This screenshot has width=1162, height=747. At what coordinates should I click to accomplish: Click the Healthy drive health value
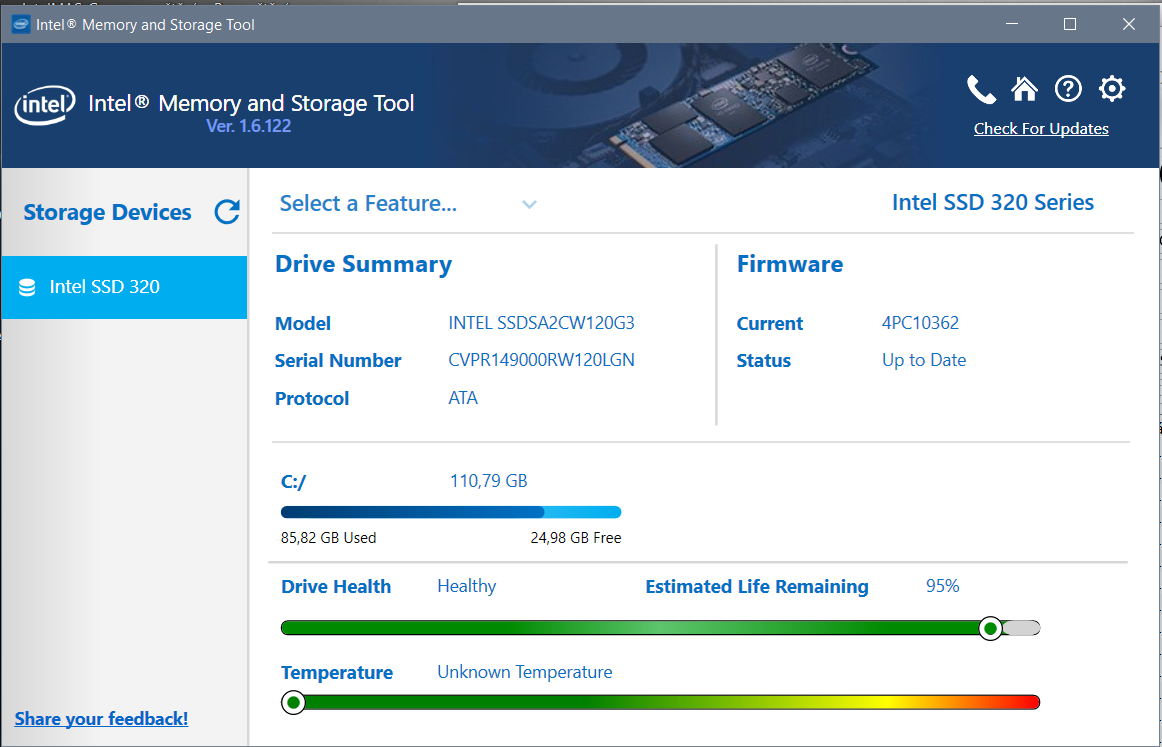tap(467, 586)
